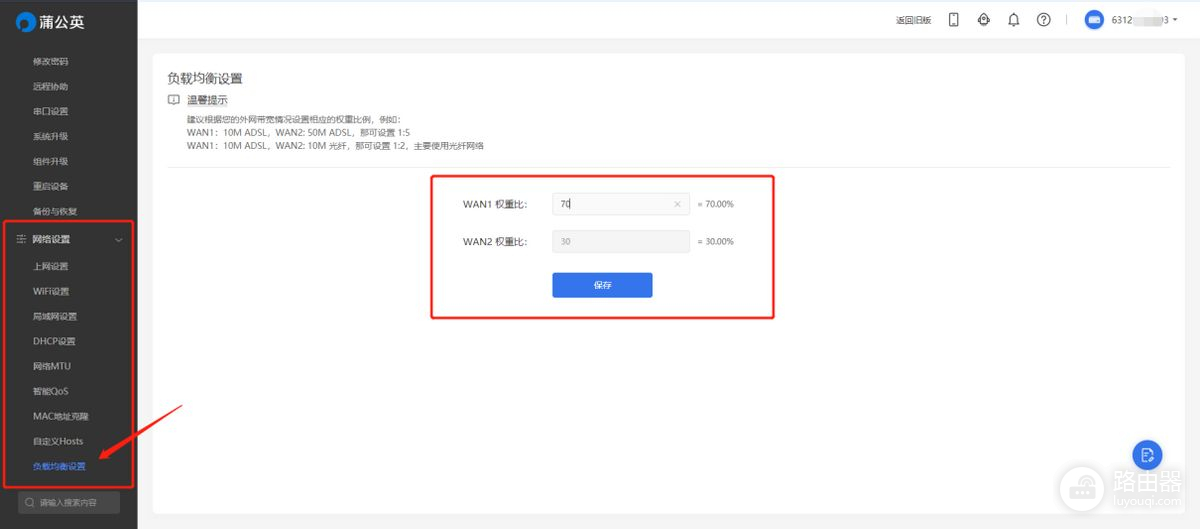This screenshot has height=529, width=1200.
Task: Open 备份与恢复 in sidebar
Action: tap(55, 211)
